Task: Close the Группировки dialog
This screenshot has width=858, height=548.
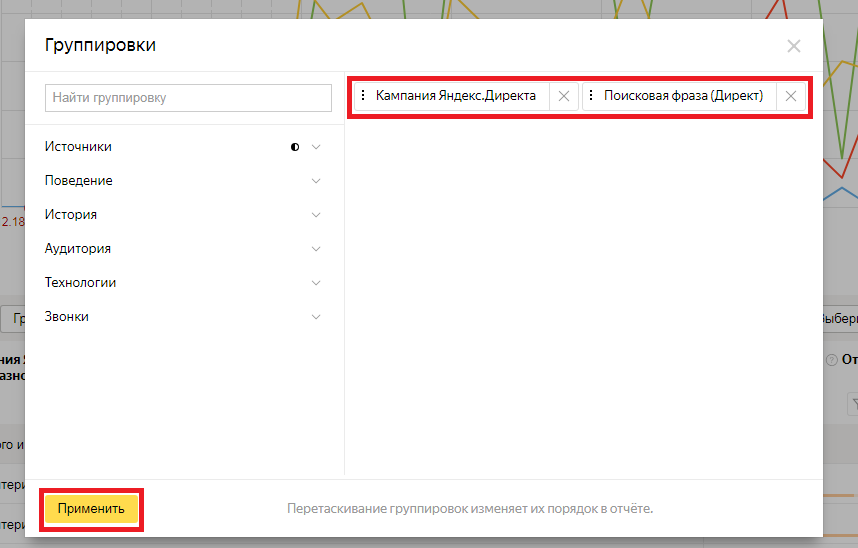Action: click(x=793, y=46)
